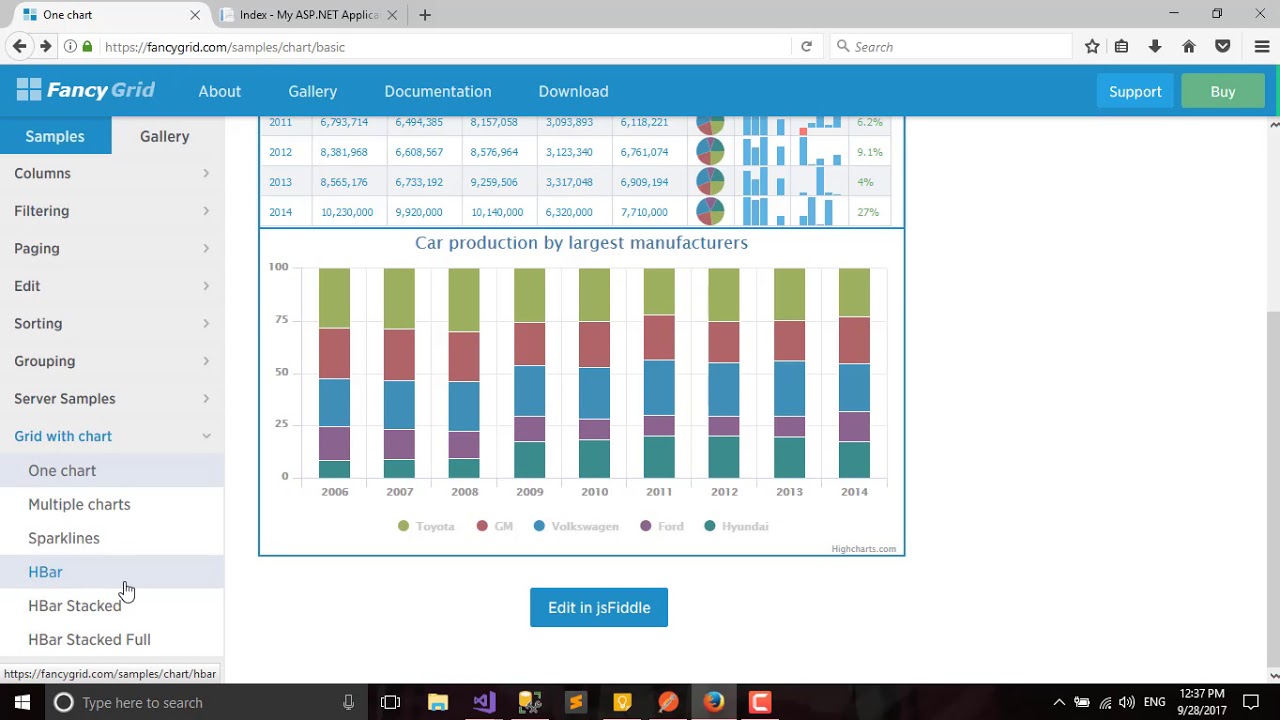Click the back navigation arrow in Firefox
The width and height of the screenshot is (1280, 720).
pyautogui.click(x=19, y=46)
